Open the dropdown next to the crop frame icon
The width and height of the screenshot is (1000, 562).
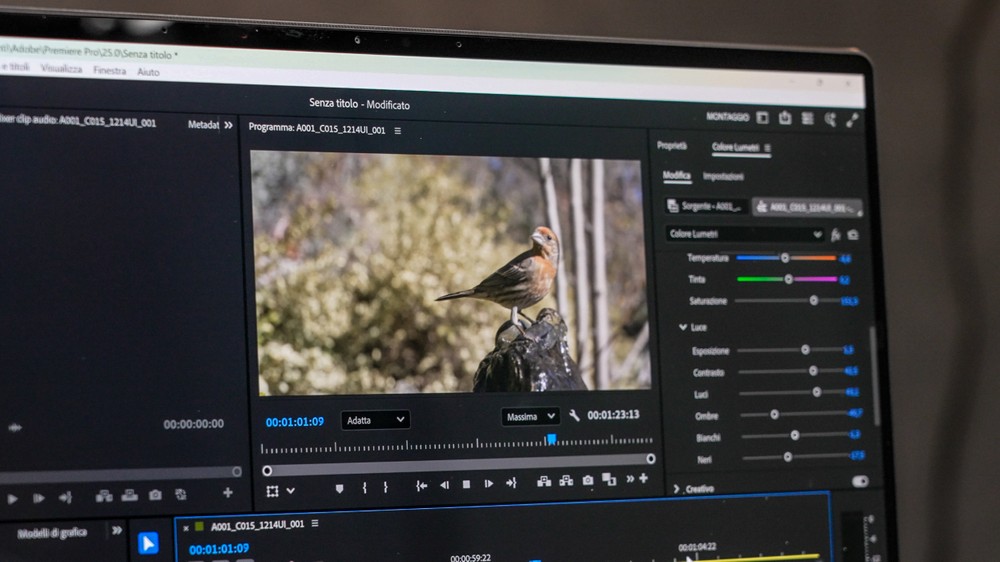291,491
